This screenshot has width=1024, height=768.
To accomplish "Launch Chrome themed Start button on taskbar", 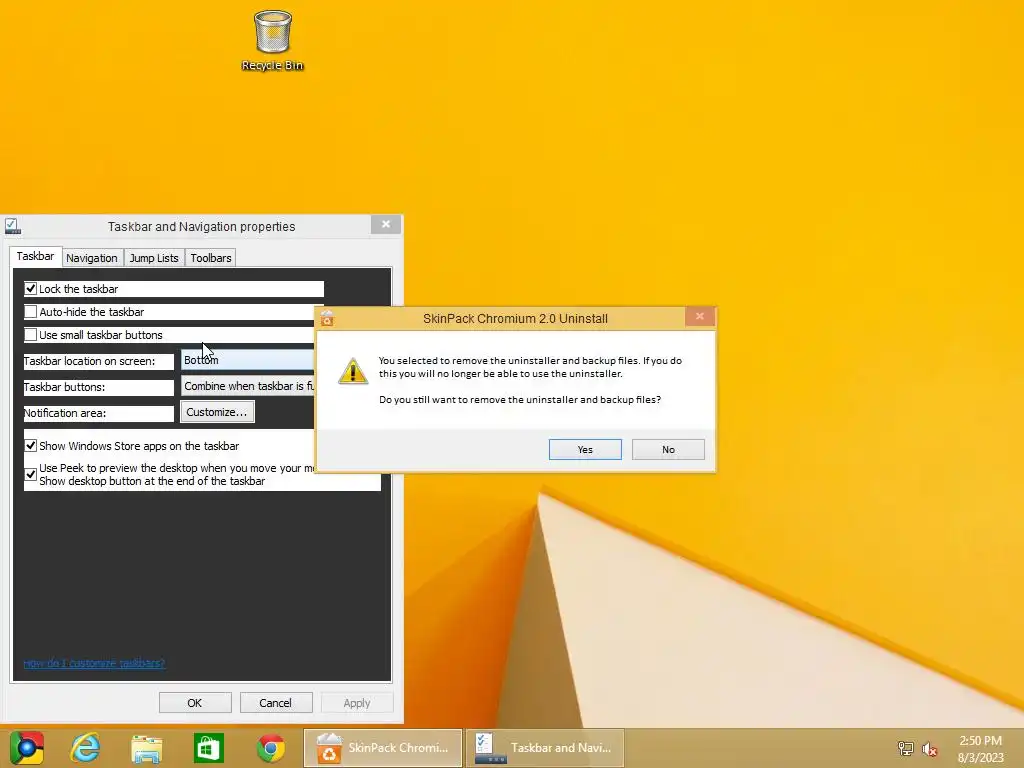I will point(27,748).
